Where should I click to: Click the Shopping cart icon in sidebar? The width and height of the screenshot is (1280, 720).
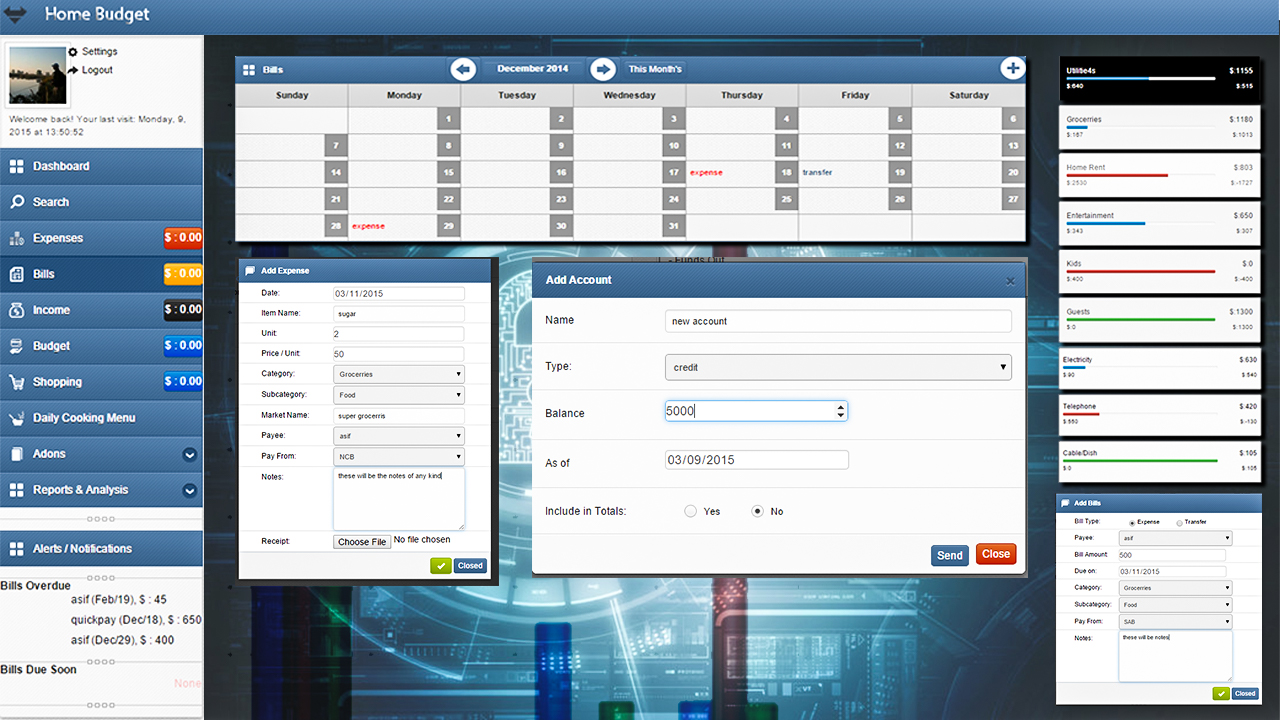pos(16,382)
